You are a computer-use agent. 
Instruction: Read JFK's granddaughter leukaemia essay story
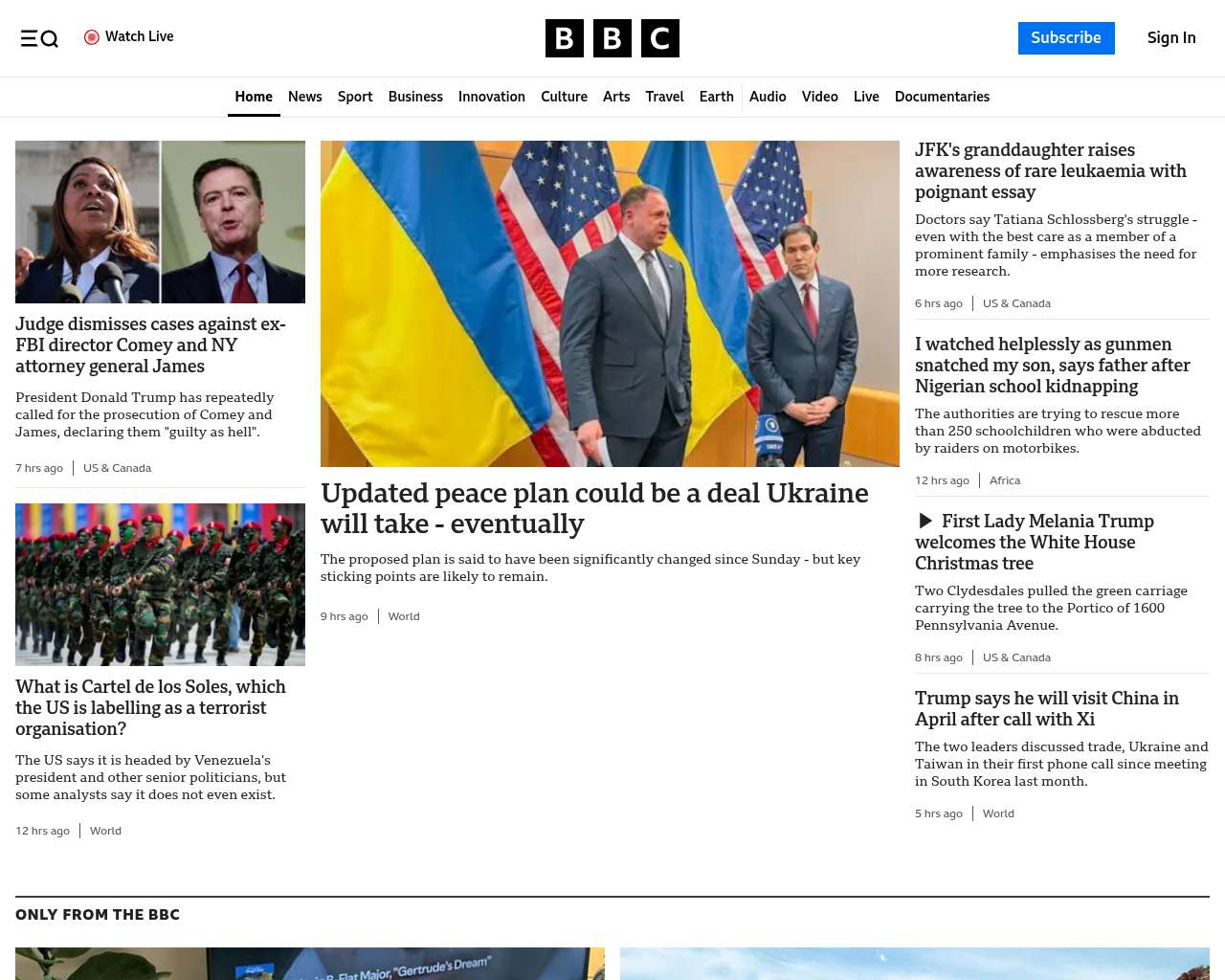(x=1051, y=171)
